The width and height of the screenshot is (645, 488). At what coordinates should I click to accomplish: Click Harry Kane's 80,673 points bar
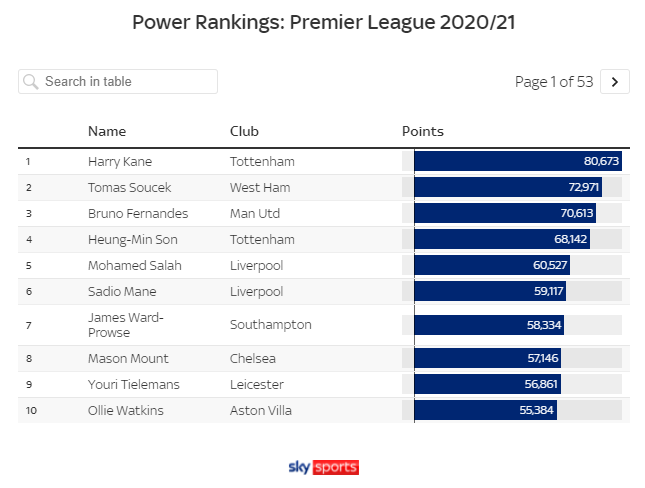point(518,161)
